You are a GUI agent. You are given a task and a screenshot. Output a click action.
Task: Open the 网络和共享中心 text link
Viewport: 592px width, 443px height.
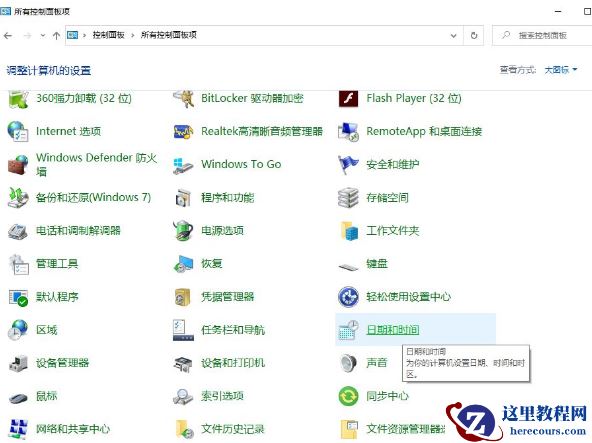(x=73, y=429)
